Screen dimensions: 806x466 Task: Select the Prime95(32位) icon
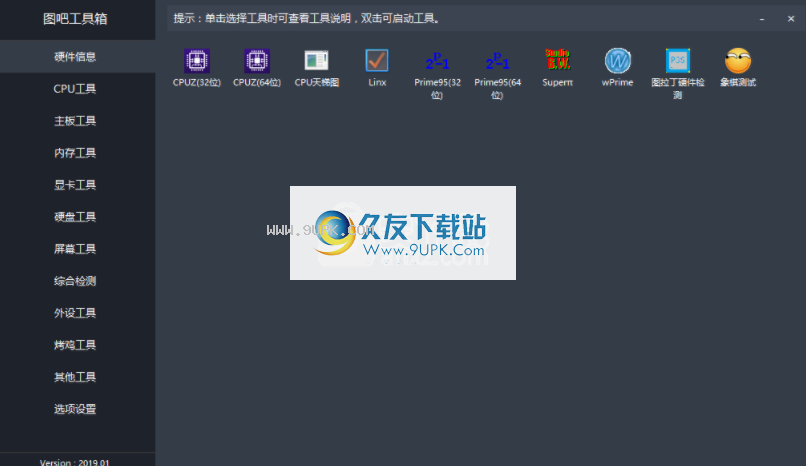coord(437,61)
